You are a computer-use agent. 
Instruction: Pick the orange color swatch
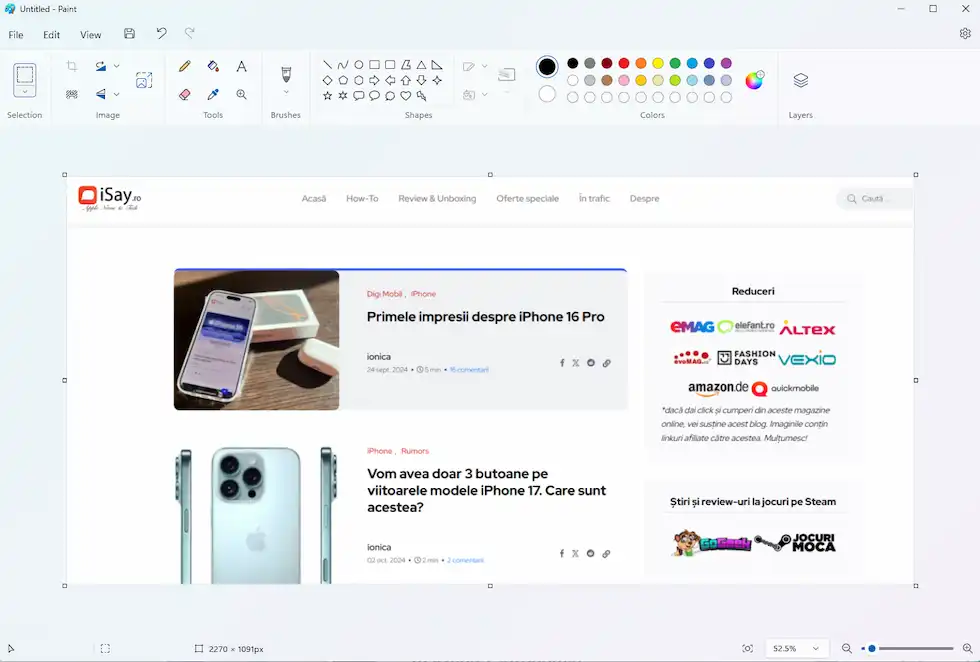pos(641,63)
